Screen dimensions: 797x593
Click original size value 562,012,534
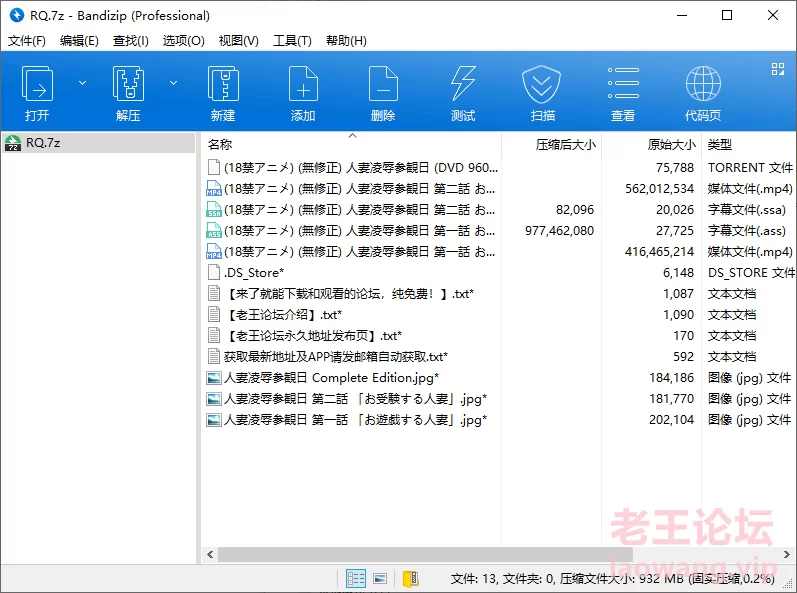coord(659,189)
